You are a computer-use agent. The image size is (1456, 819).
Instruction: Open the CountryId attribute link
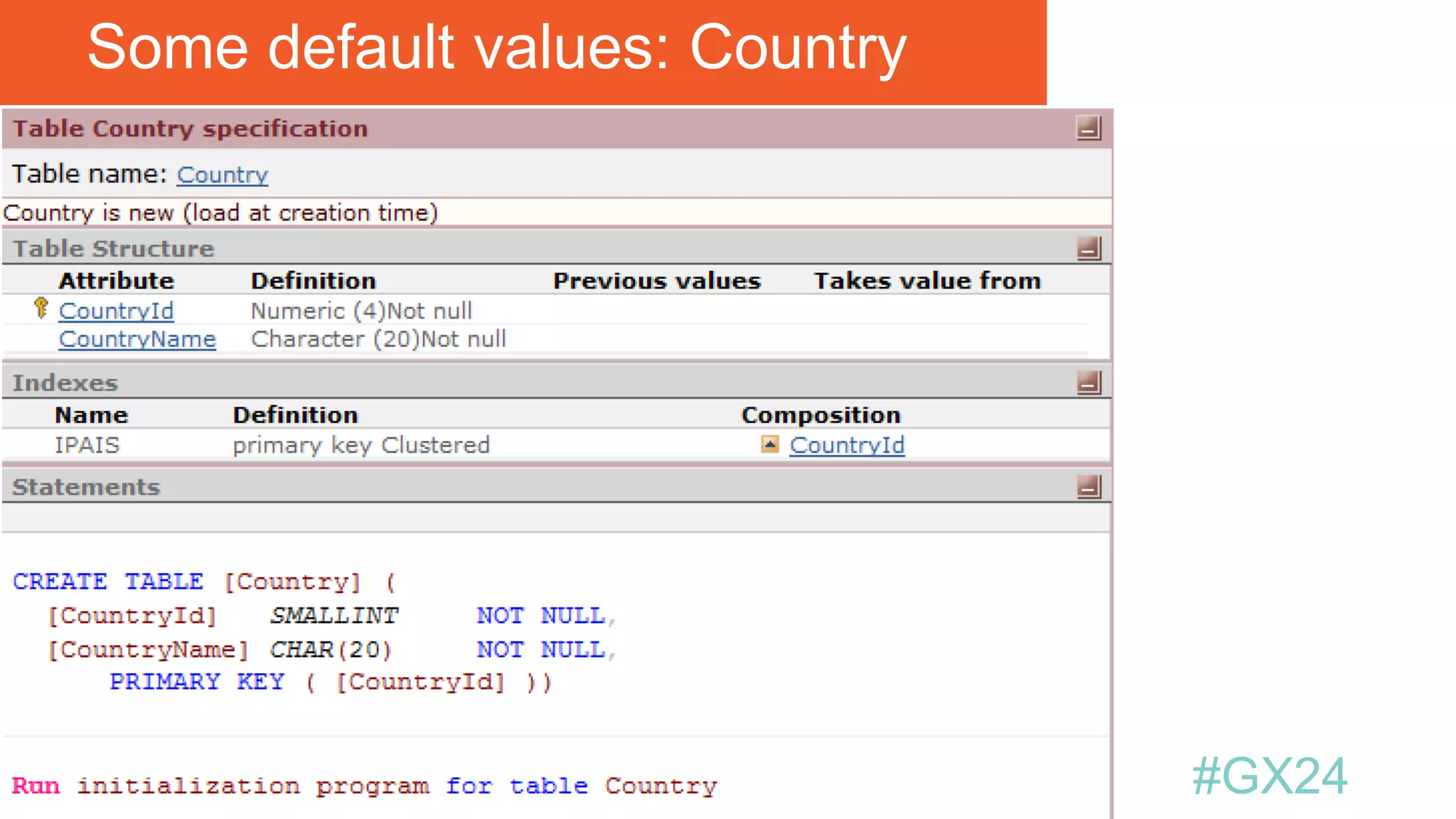click(x=116, y=311)
